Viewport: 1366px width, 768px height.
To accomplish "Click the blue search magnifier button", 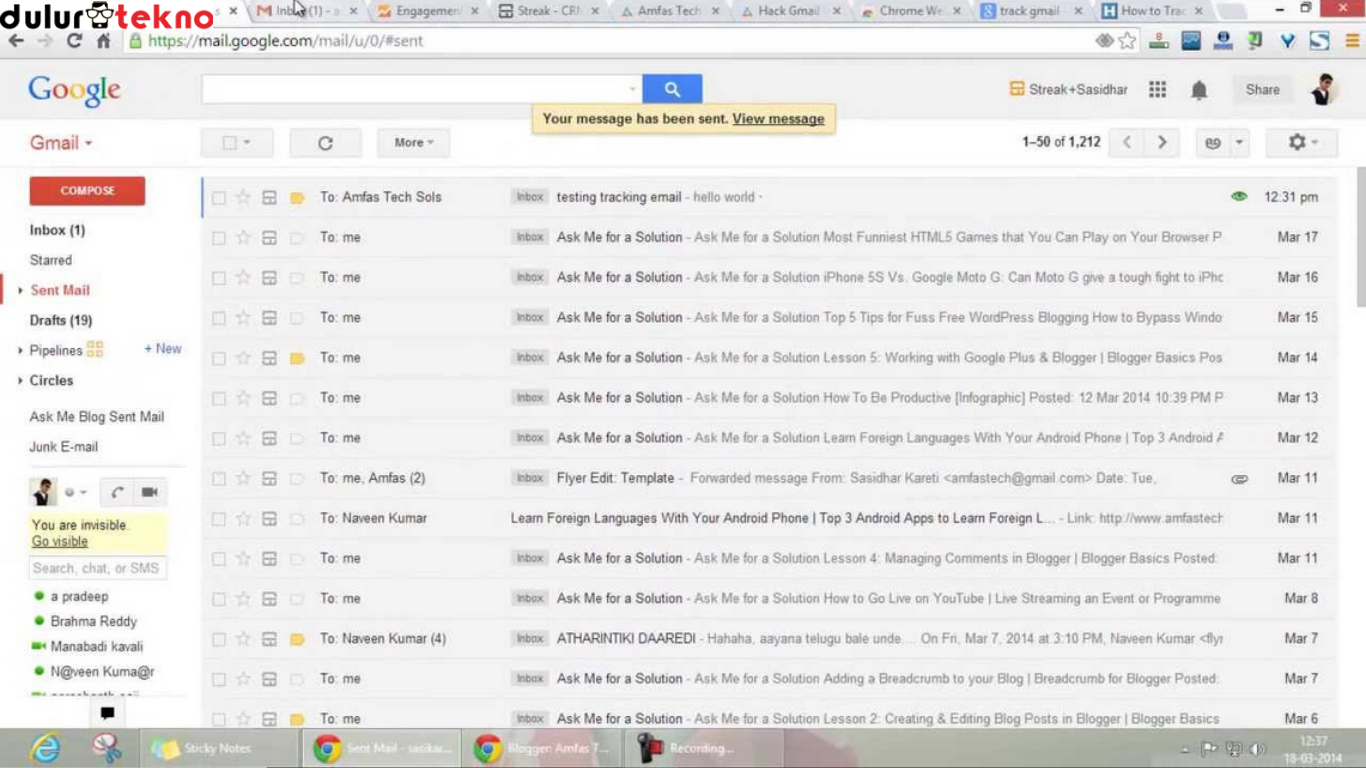I will tap(672, 89).
